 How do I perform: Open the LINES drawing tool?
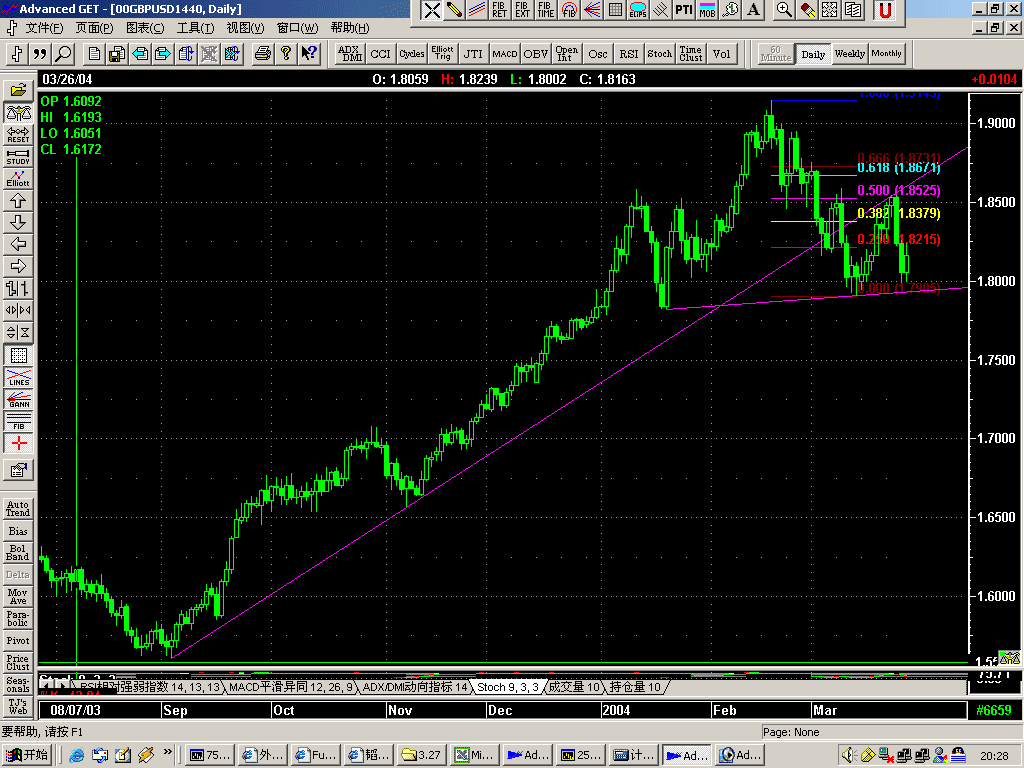18,377
